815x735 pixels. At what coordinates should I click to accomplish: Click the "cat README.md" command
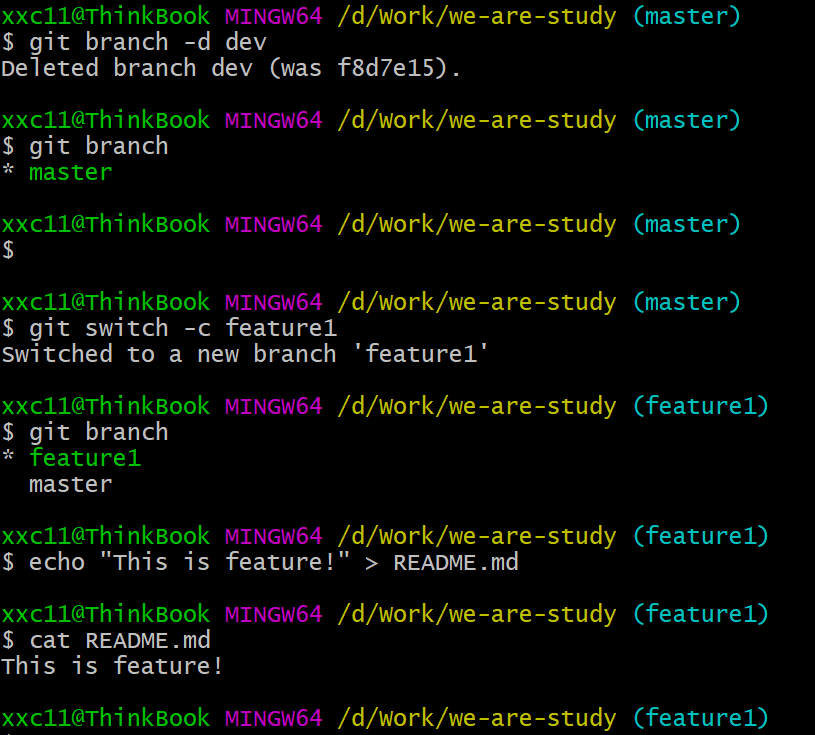119,640
